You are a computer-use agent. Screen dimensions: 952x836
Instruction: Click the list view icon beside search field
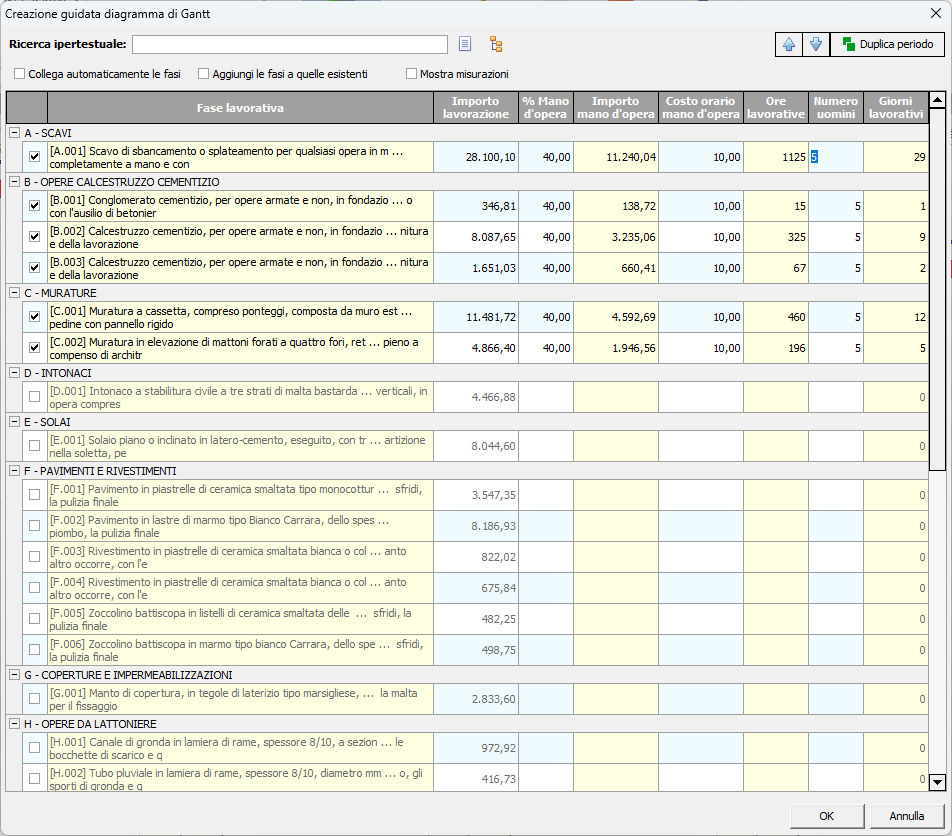(x=465, y=44)
